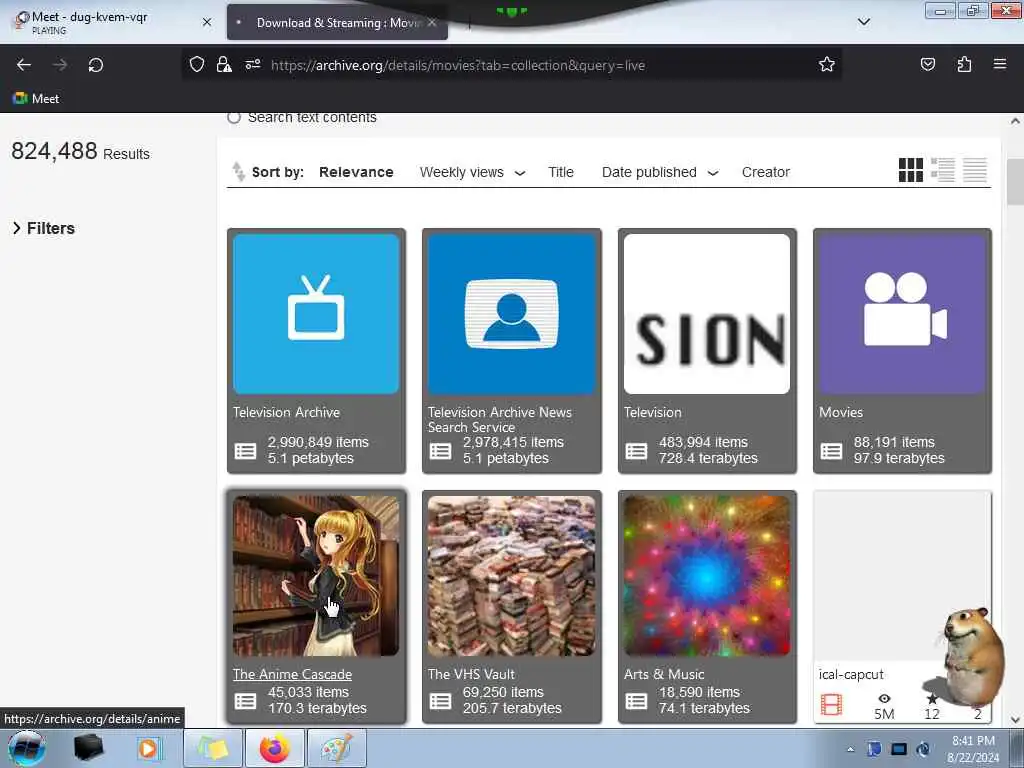Switch to the Download & Streaming tab

click(337, 22)
